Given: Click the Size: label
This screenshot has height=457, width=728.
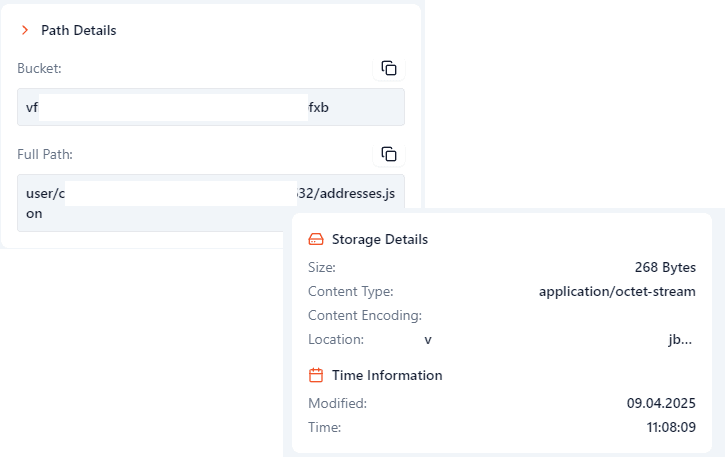Looking at the screenshot, I should 322,267.
